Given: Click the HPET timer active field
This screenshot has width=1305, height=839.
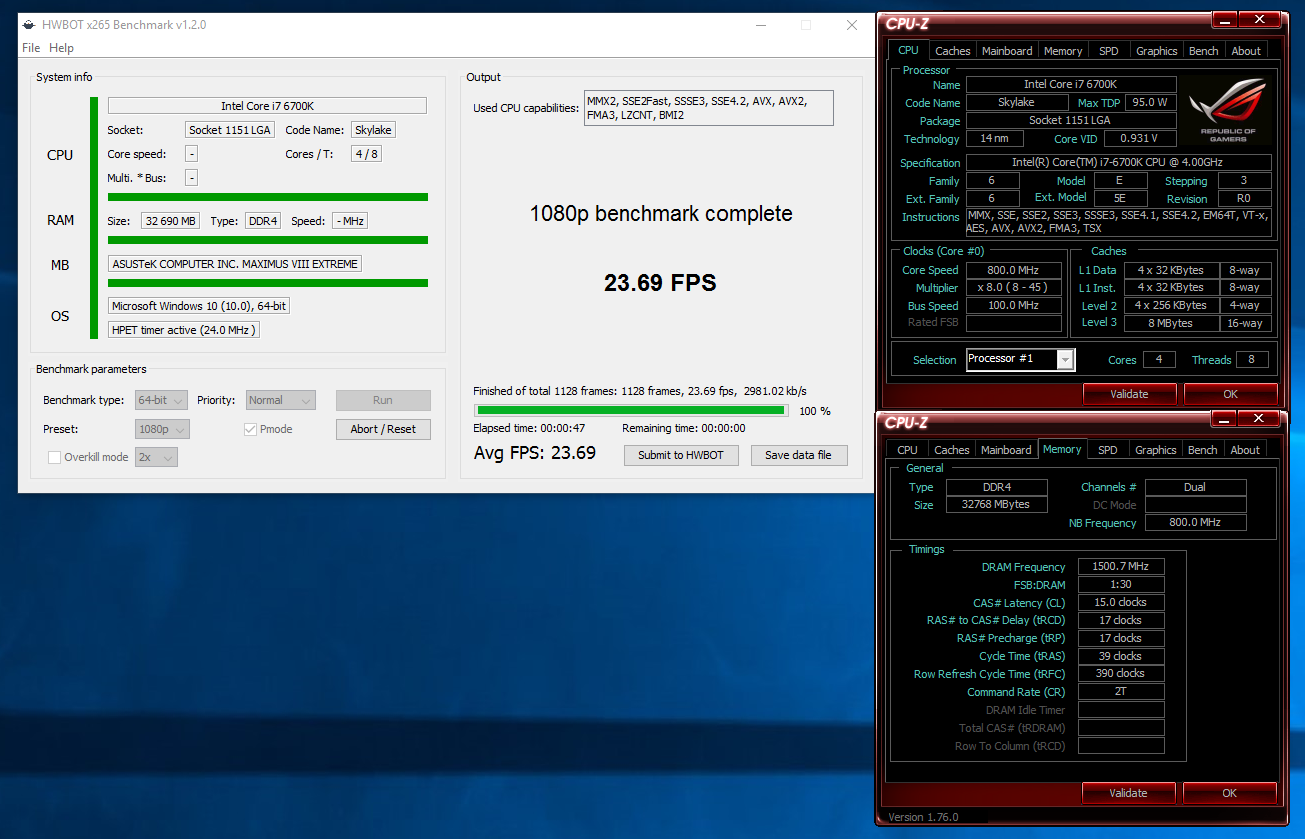Looking at the screenshot, I should [x=184, y=330].
